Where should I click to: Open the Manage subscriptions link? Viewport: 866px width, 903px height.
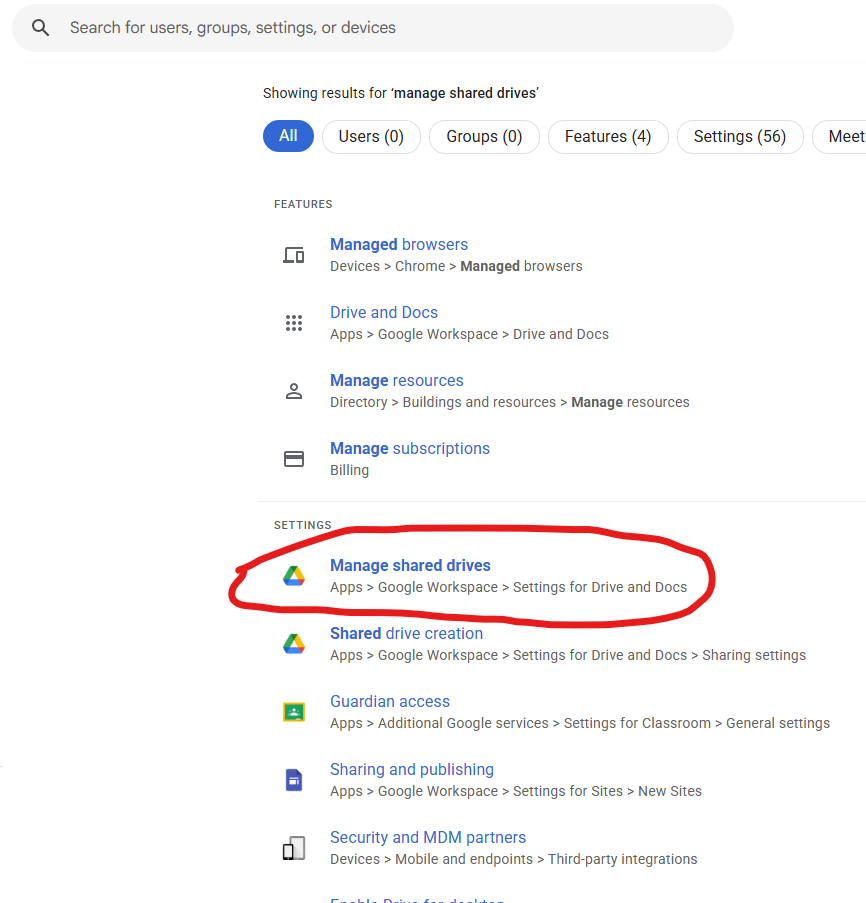click(410, 448)
